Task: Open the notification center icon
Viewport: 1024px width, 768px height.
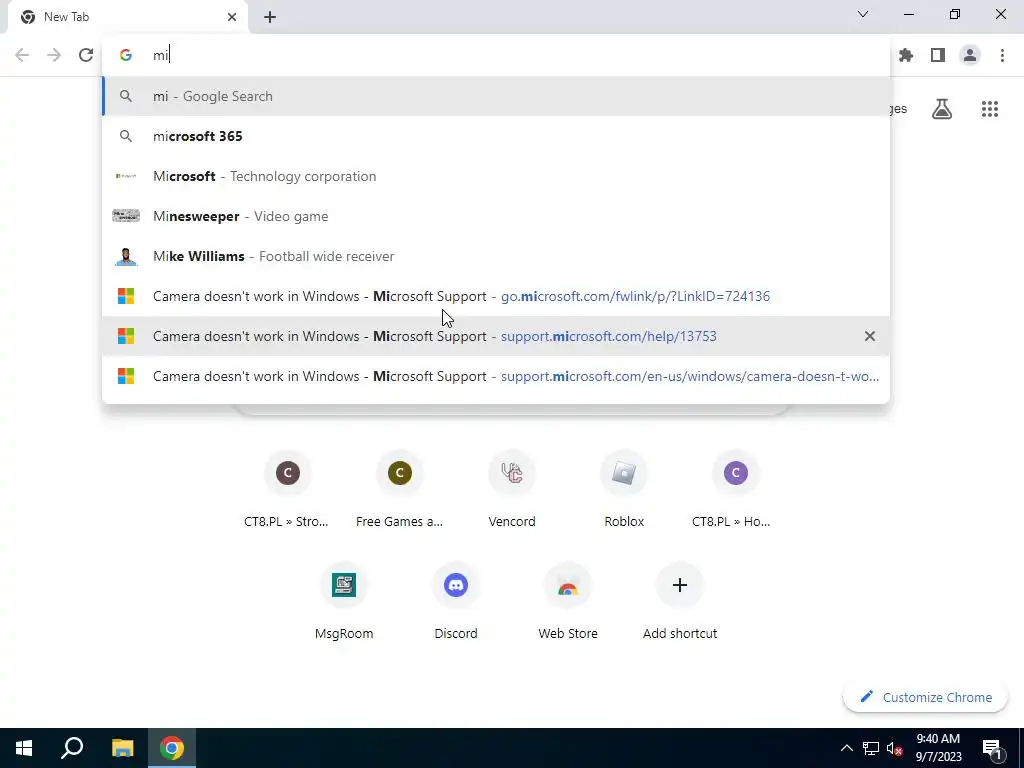Action: [993, 748]
